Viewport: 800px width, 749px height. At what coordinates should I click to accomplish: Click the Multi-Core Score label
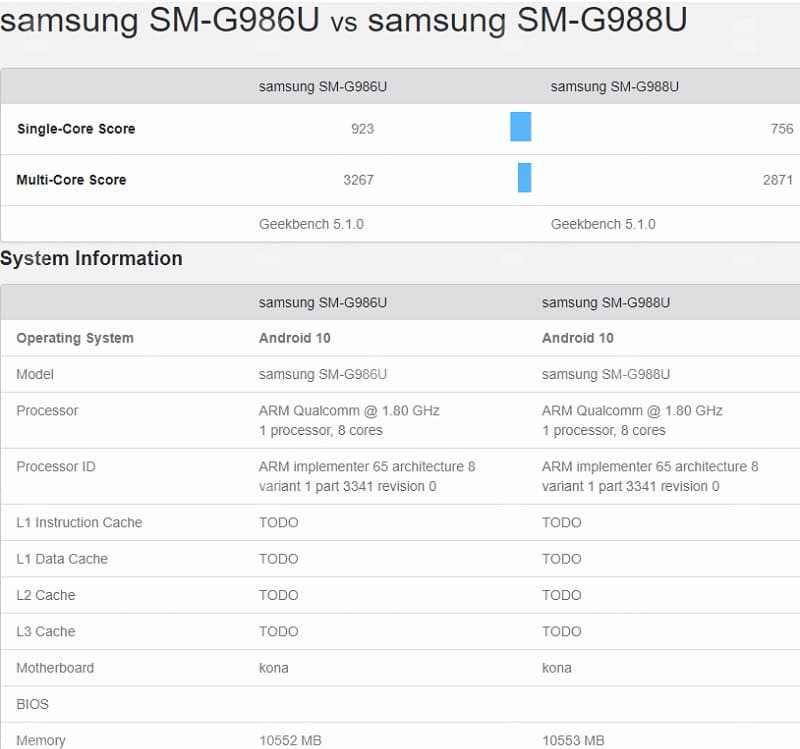click(71, 180)
